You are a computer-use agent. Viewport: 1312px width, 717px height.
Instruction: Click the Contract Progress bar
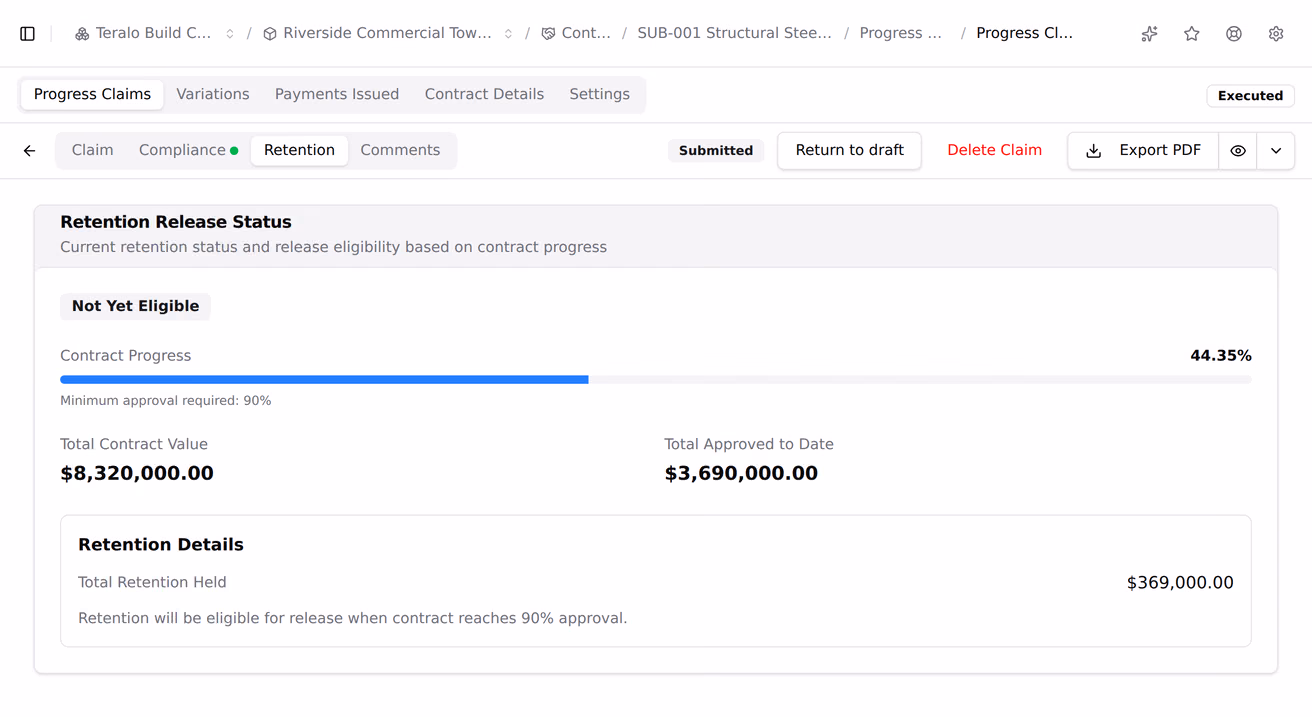tap(656, 380)
